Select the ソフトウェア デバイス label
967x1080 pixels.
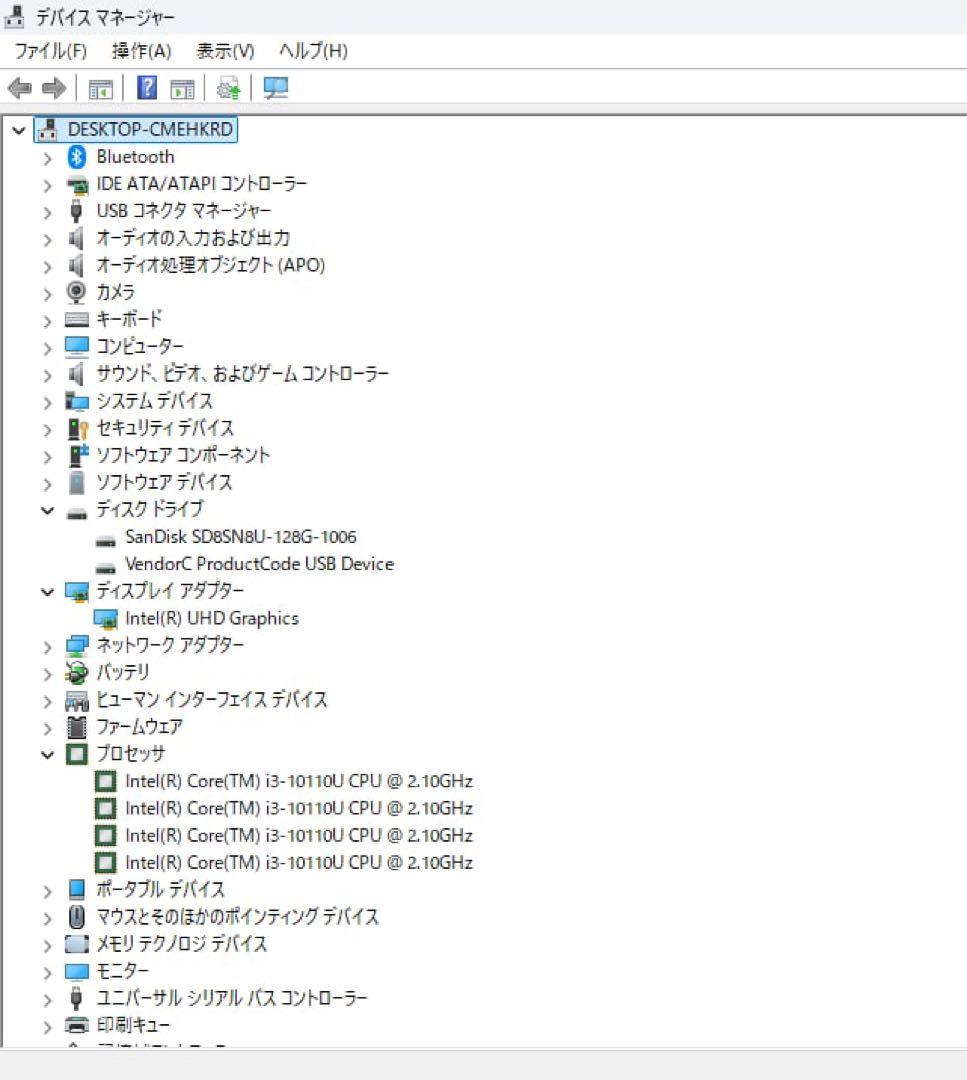(x=164, y=482)
